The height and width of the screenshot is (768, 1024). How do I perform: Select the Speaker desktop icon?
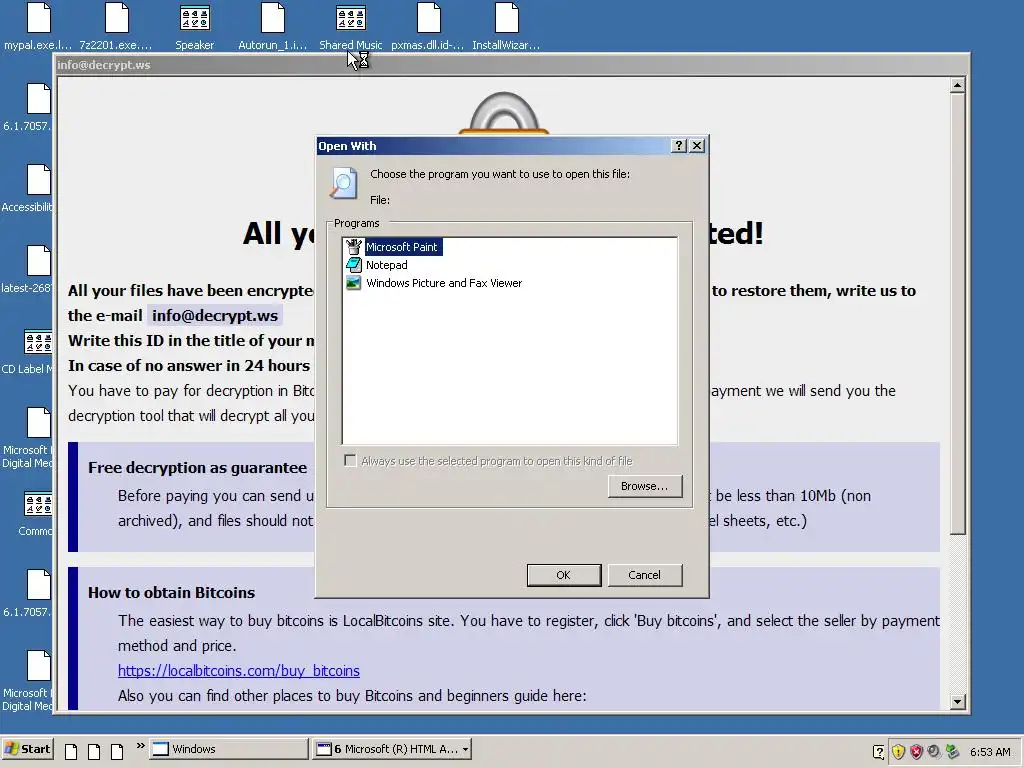[195, 27]
